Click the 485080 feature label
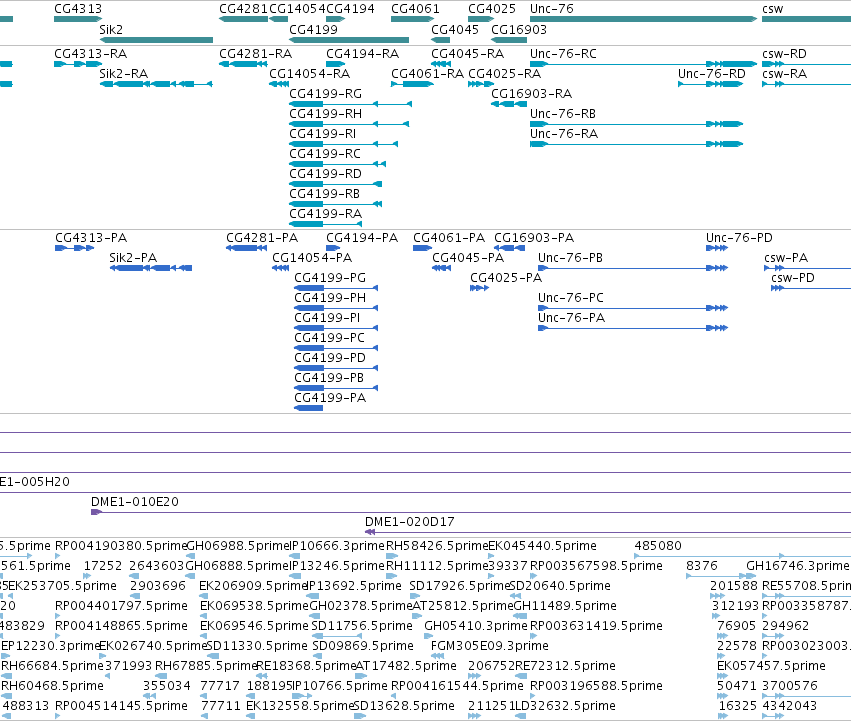 point(658,546)
